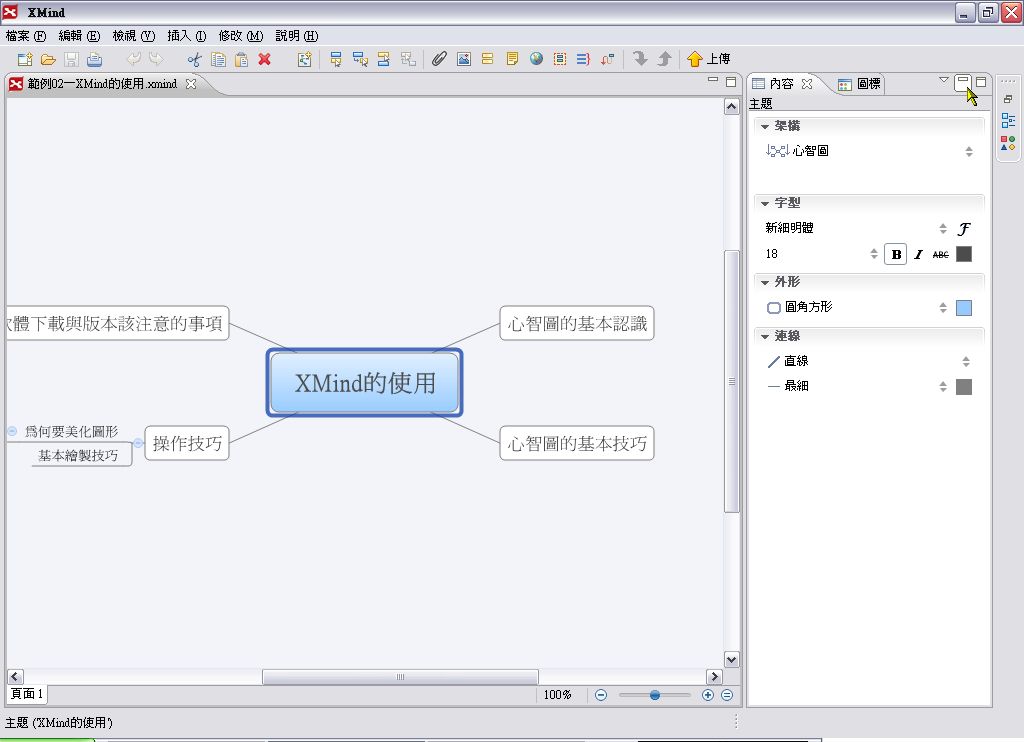Pick the gray line color swatch
Screen dimensions: 1024x742
(x=963, y=387)
